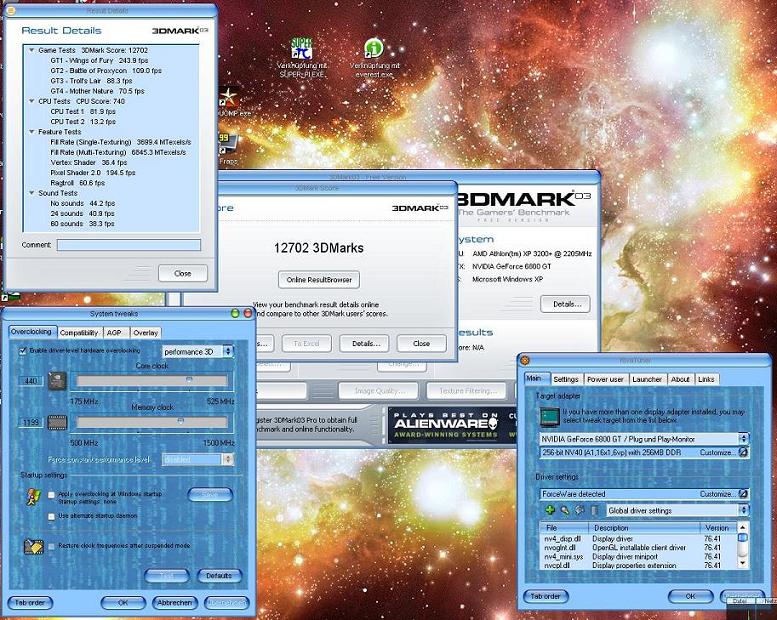Click Defaults button in System tweaks
Viewport: 777px width, 620px height.
(x=219, y=576)
